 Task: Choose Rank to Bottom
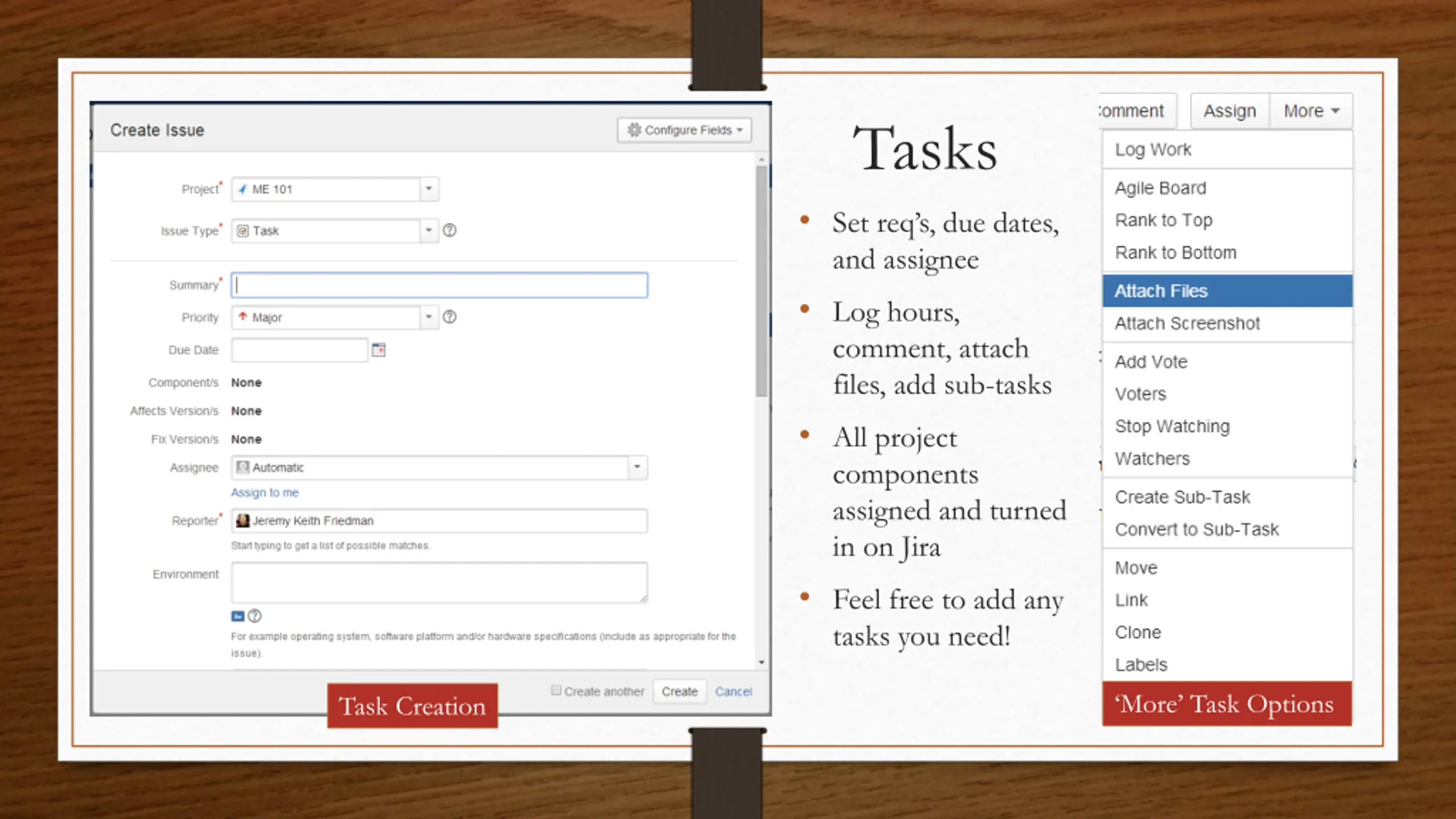1227,253
